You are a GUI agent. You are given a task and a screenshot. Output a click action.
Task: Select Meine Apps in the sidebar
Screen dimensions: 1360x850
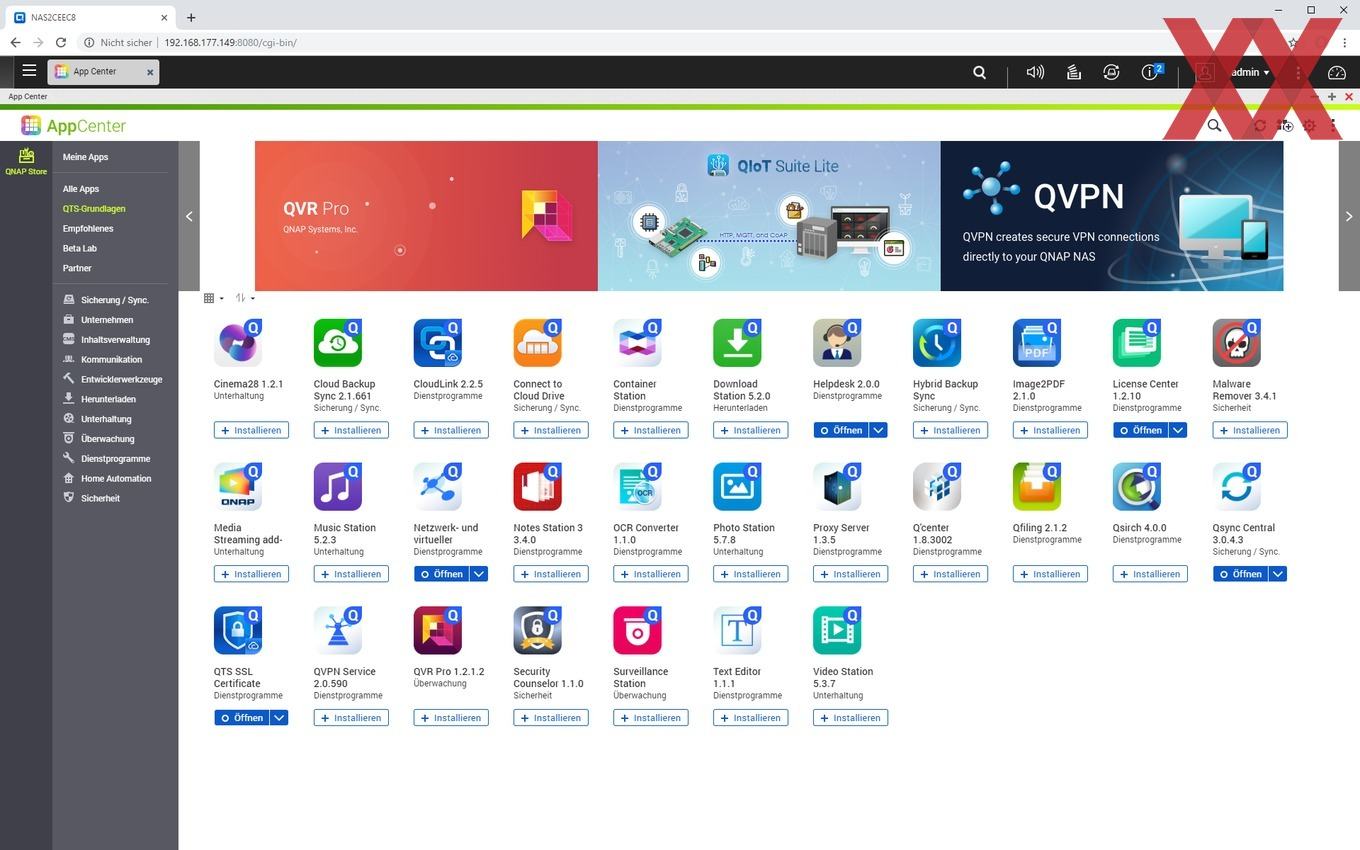(85, 157)
